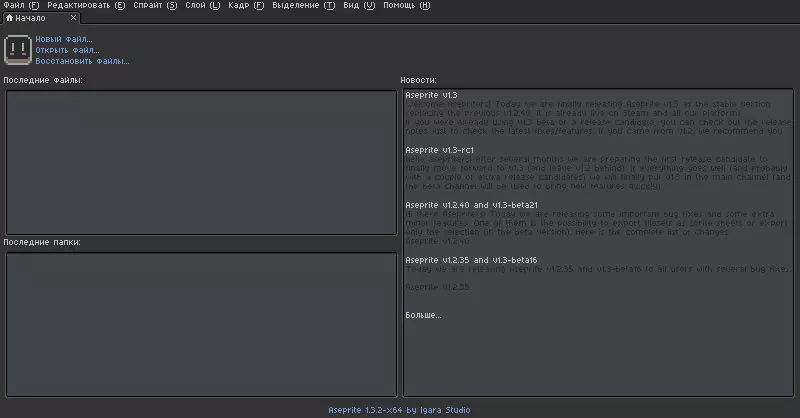The height and width of the screenshot is (418, 800).
Task: Click the home icon on Начало tab
Action: click(9, 18)
